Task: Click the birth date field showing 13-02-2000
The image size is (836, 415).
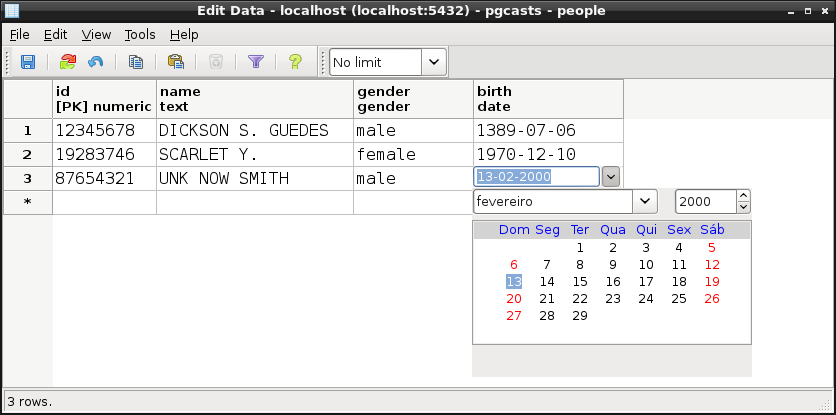Action: click(x=536, y=177)
